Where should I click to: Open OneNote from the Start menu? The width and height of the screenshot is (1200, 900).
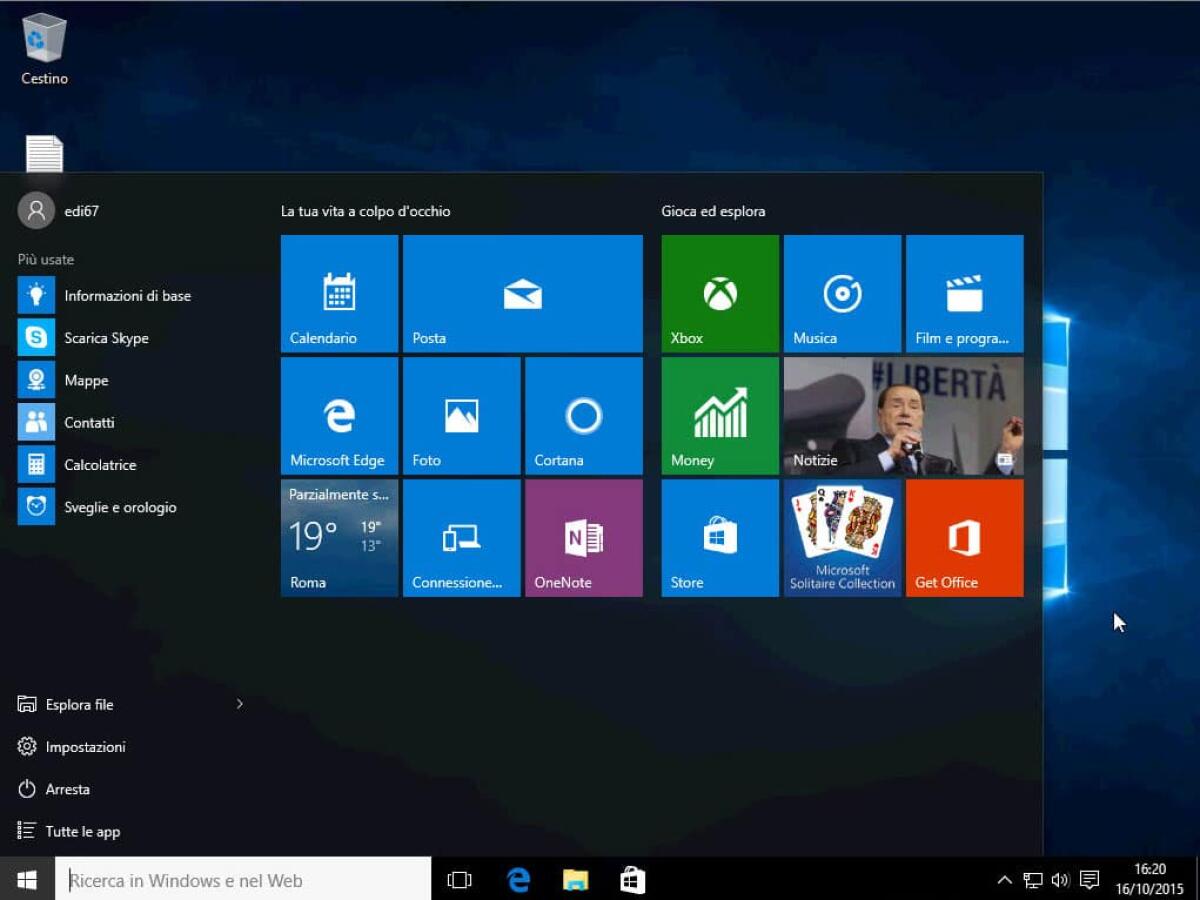[x=583, y=537]
